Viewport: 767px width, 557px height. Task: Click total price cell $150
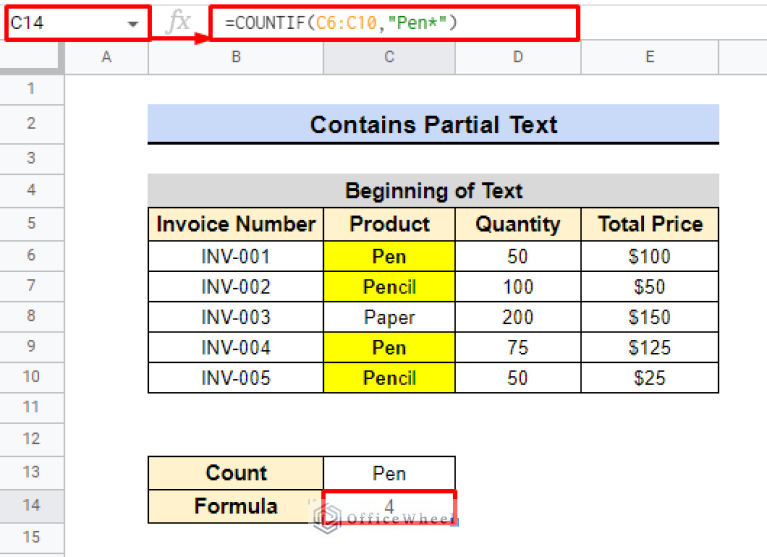650,317
